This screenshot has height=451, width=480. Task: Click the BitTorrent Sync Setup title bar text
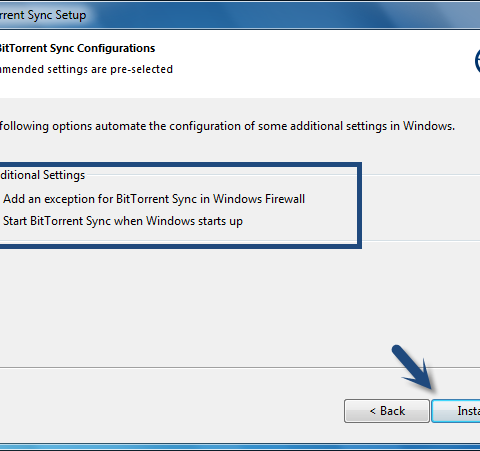point(43,15)
